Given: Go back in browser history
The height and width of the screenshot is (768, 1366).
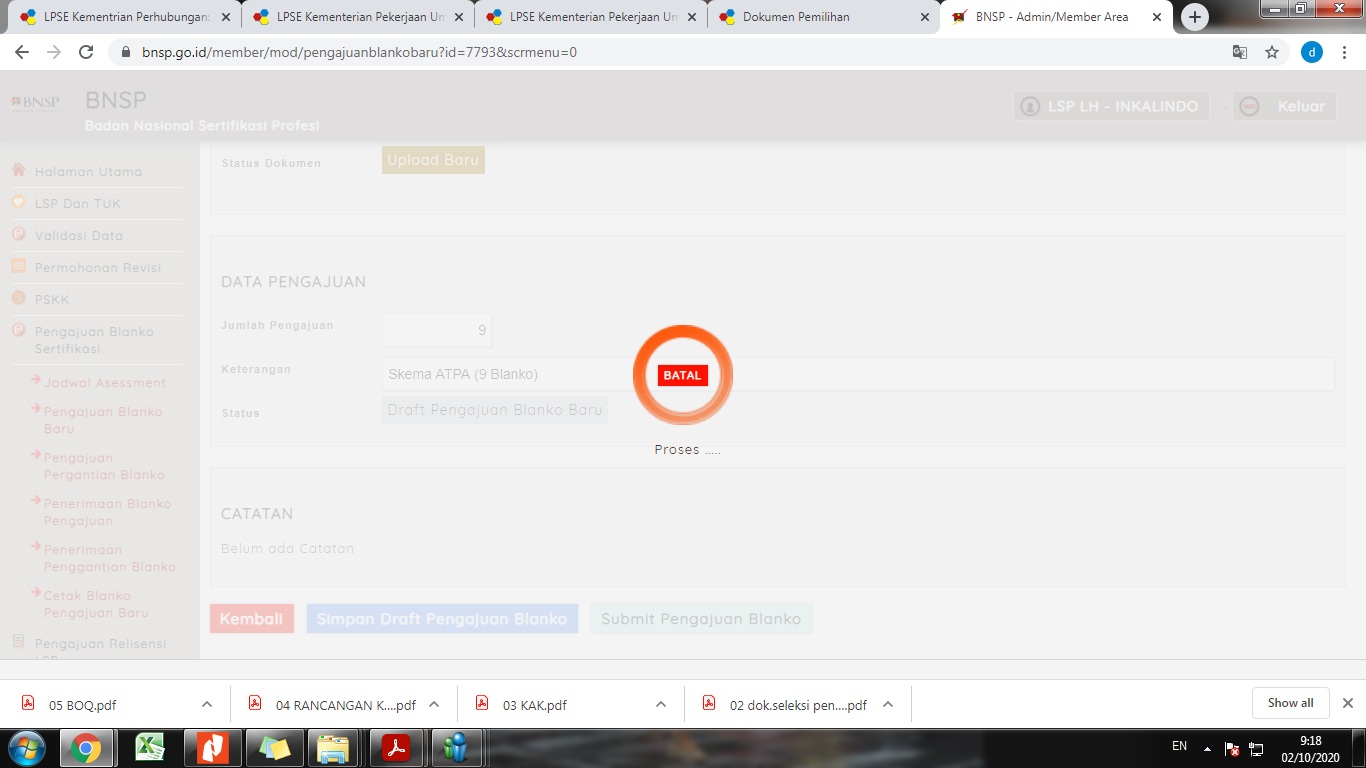Looking at the screenshot, I should tap(22, 52).
